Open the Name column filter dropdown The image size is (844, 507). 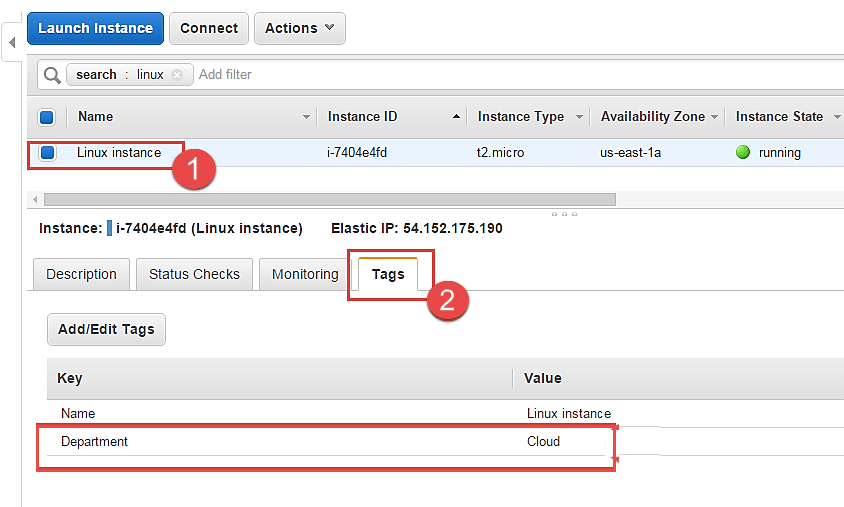[x=306, y=117]
